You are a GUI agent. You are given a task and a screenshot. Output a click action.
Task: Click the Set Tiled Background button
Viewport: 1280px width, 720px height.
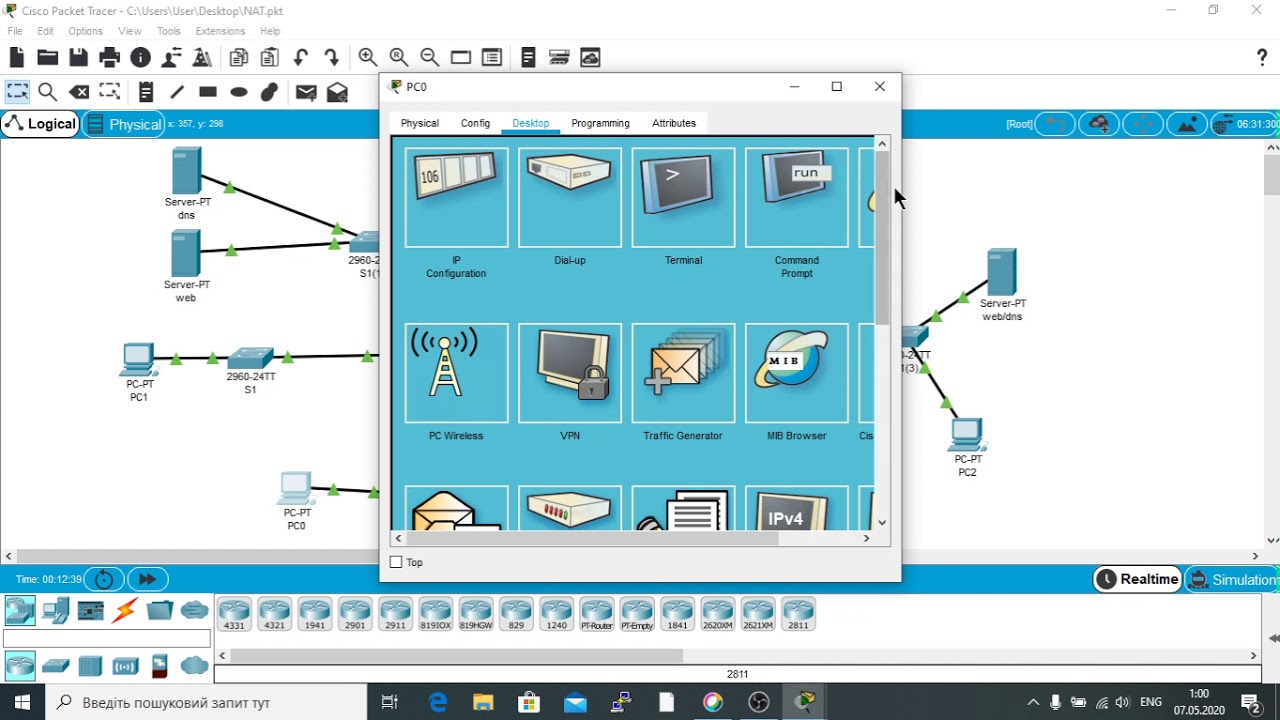1187,124
